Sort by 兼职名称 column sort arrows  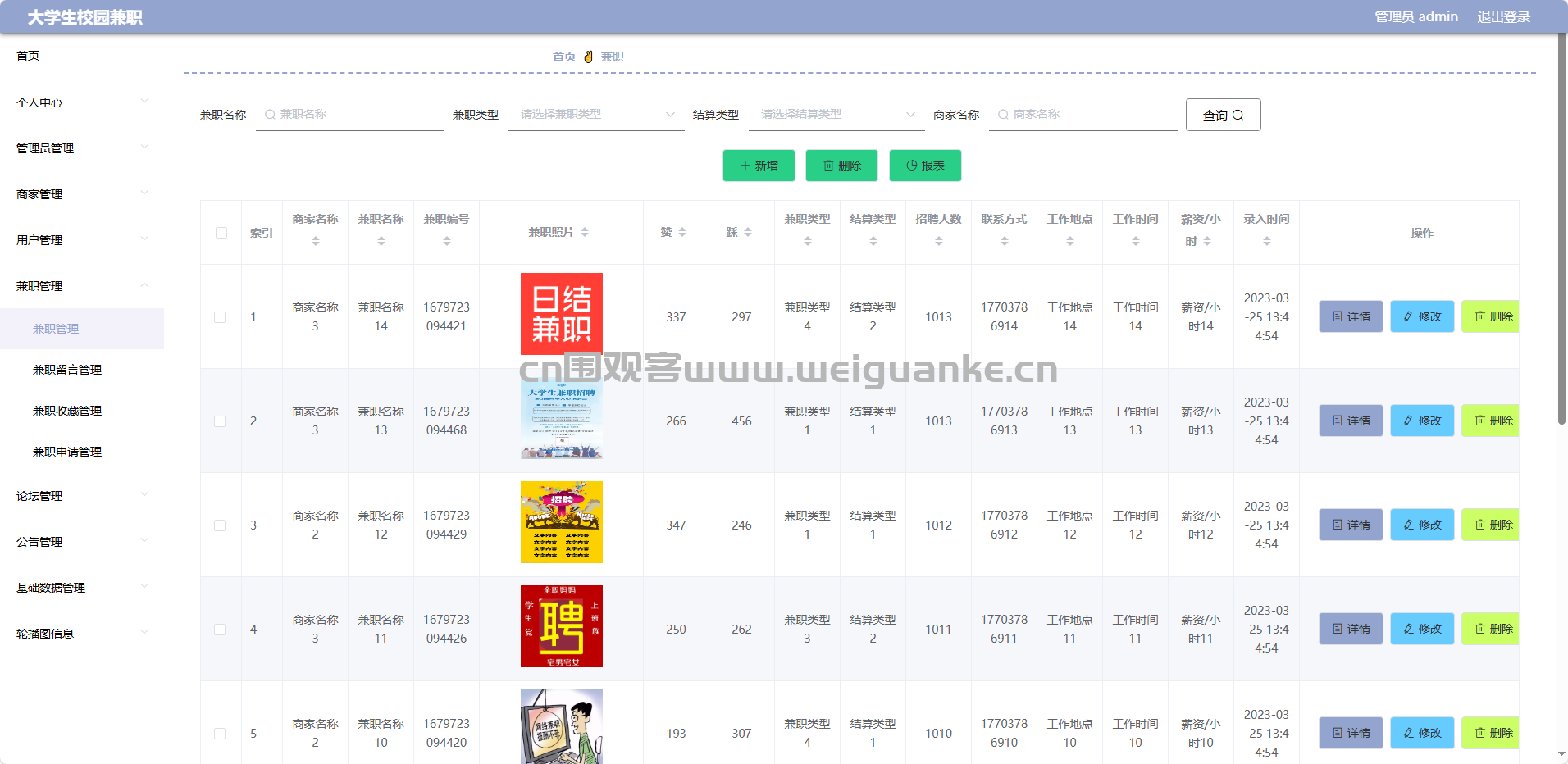coord(381,241)
